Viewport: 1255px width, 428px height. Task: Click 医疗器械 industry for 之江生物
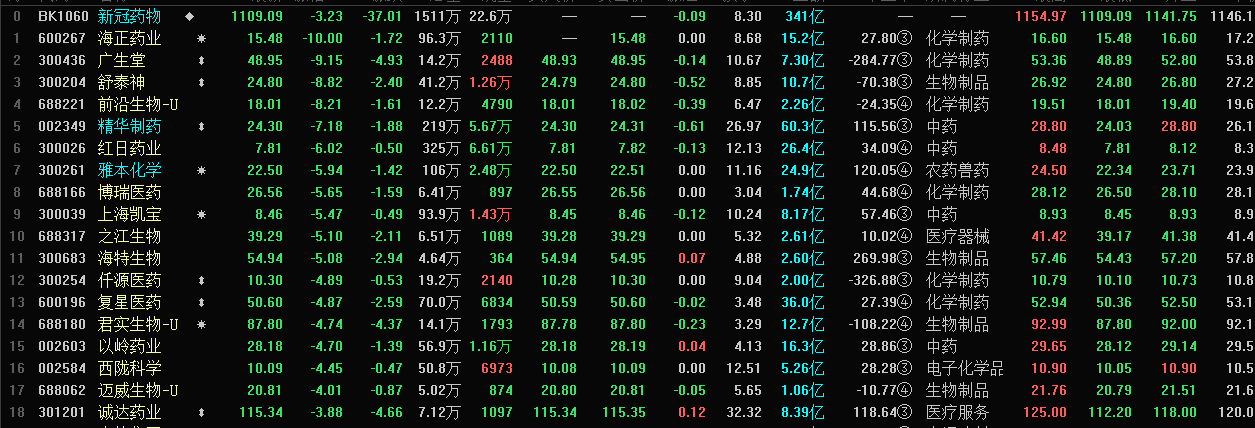click(x=957, y=236)
